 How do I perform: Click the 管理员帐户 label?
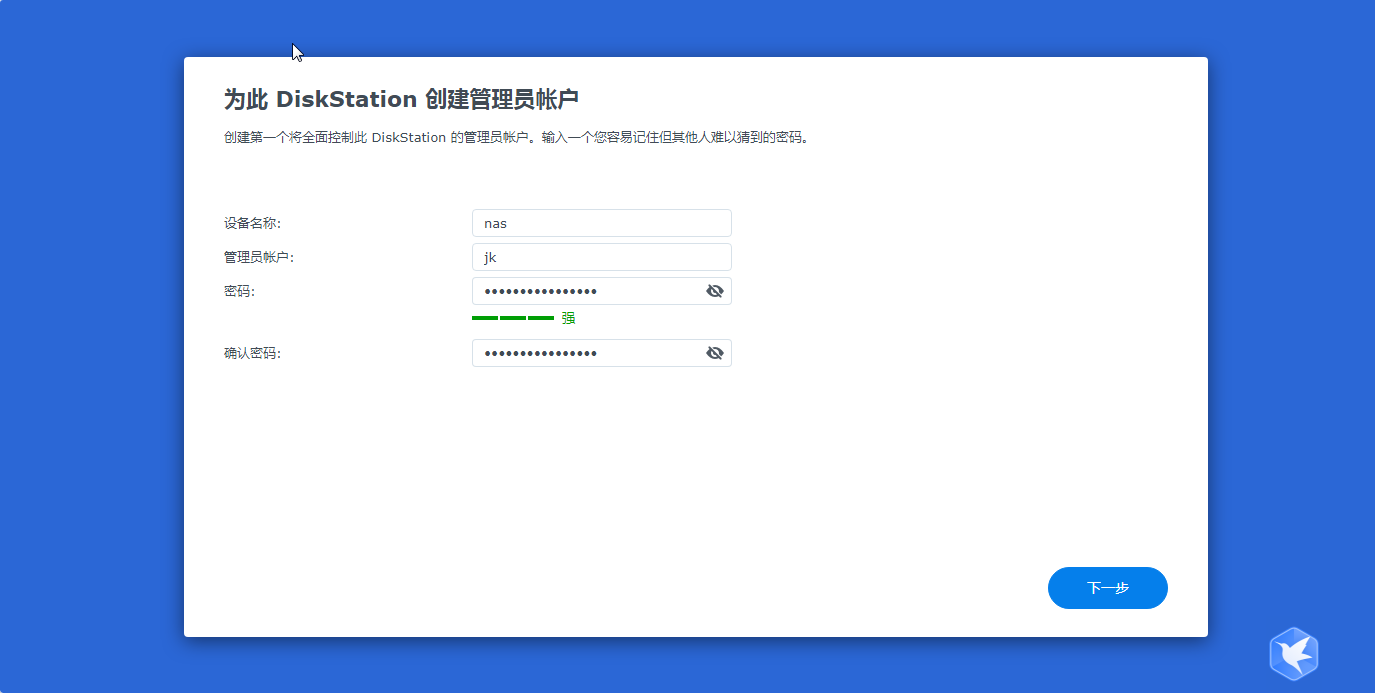coord(259,257)
